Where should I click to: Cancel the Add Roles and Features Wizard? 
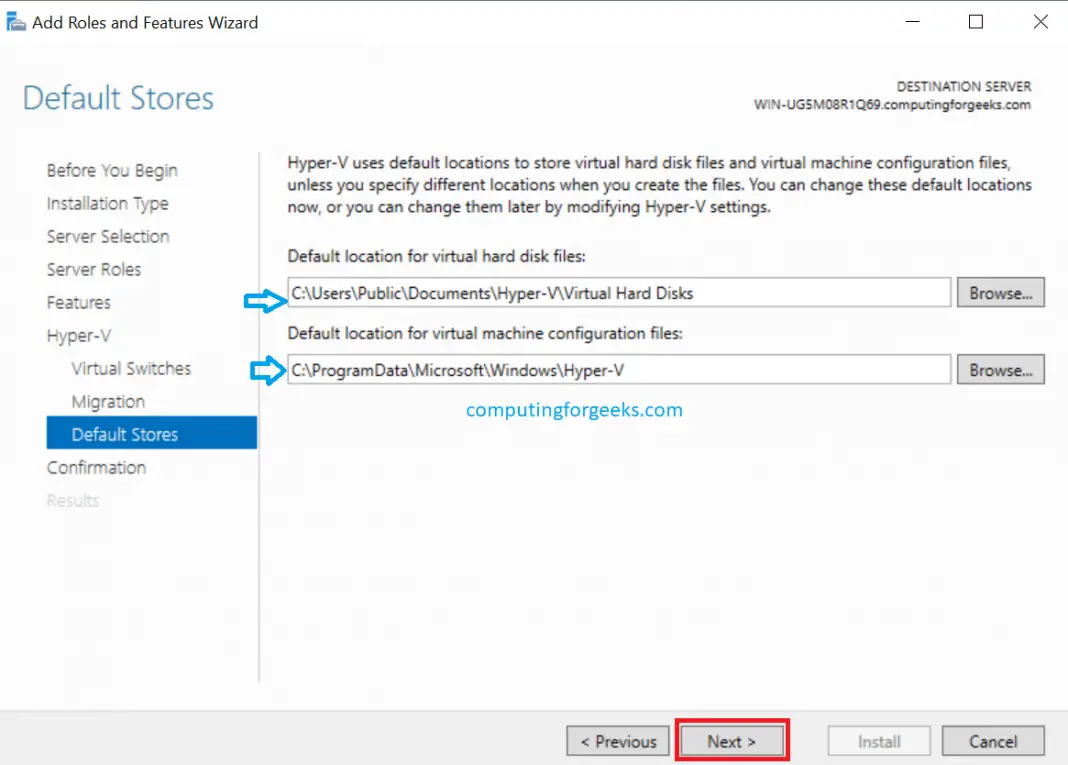point(993,742)
